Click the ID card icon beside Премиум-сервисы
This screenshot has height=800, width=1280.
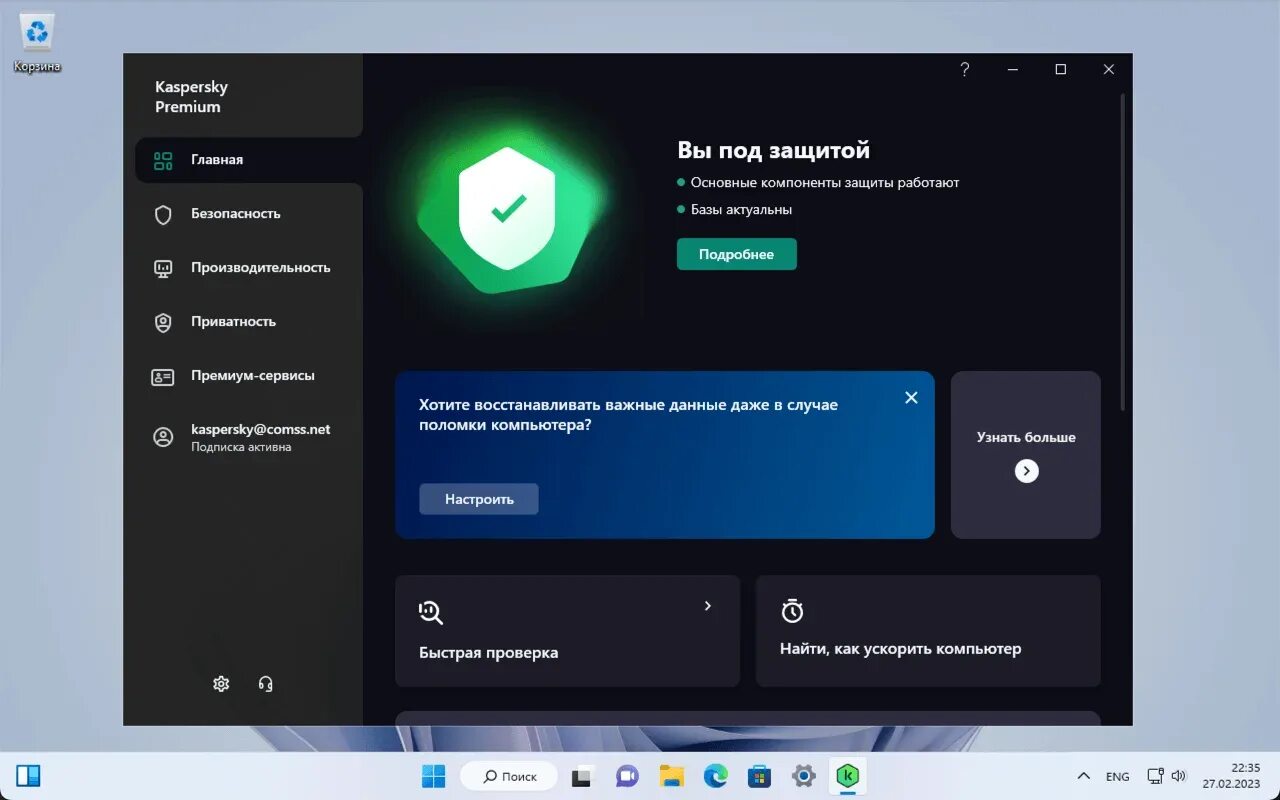(163, 377)
